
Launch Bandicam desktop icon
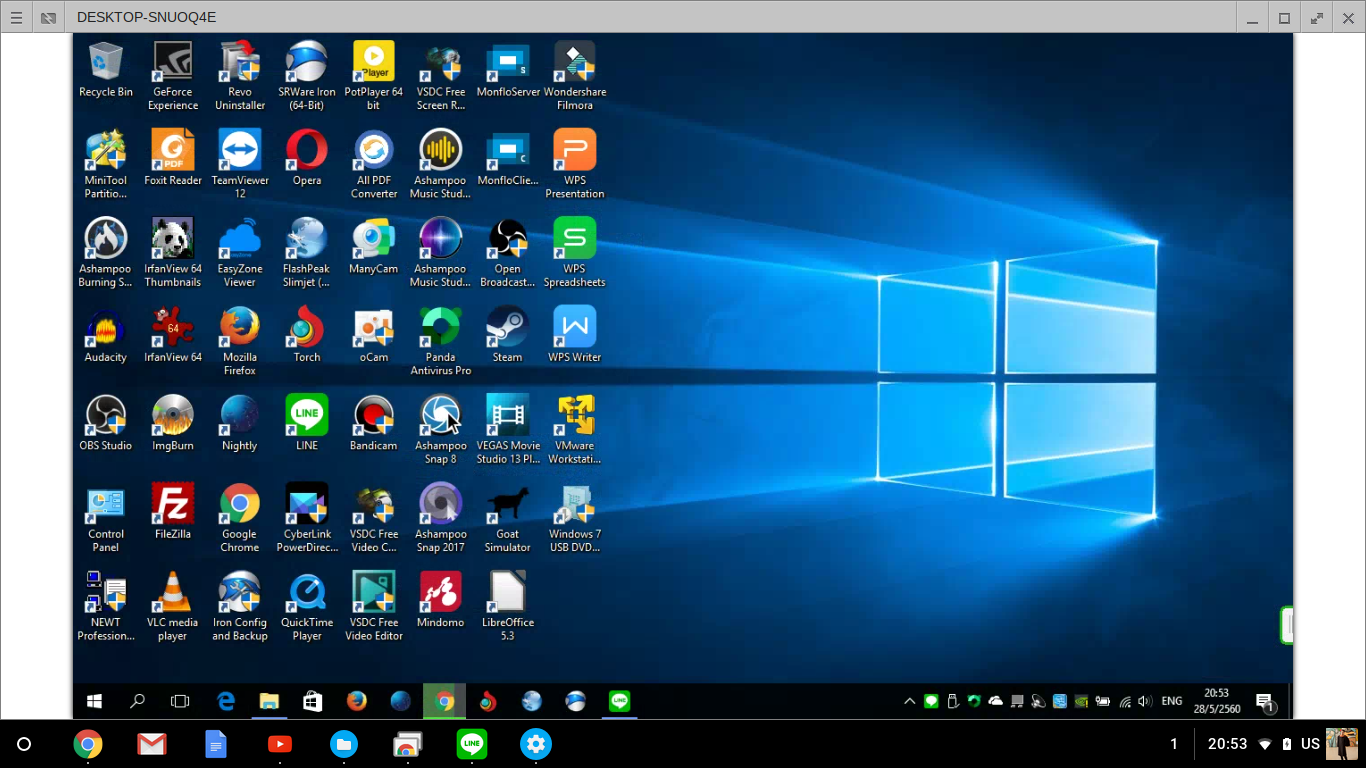(x=374, y=423)
